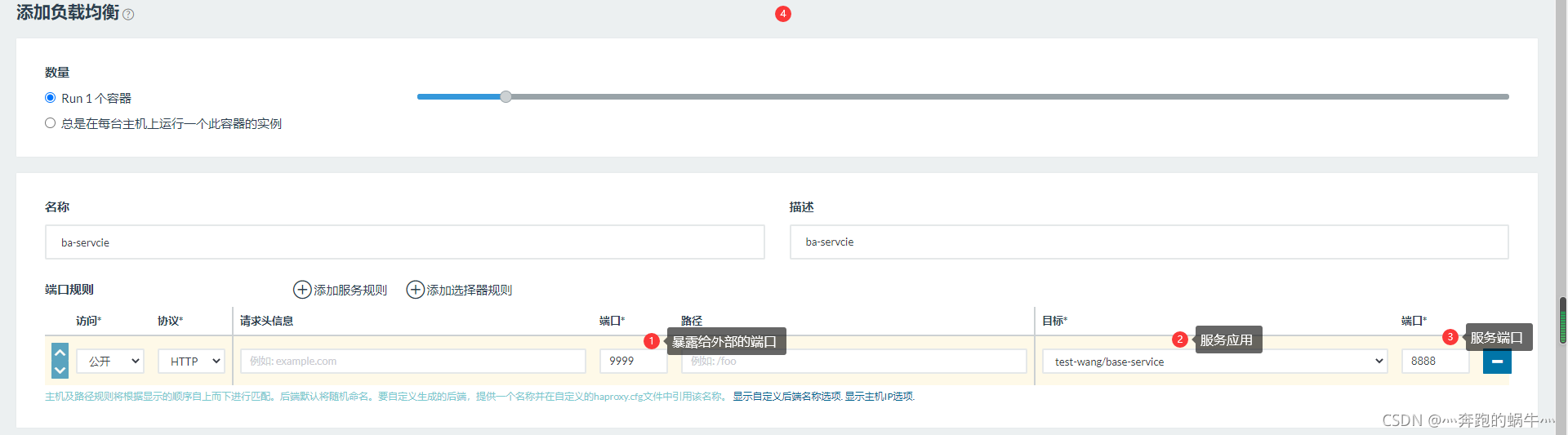The width and height of the screenshot is (1568, 435).
Task: Choose 总是在每台主机上运行一个此容器的实例 option
Action: [51, 123]
